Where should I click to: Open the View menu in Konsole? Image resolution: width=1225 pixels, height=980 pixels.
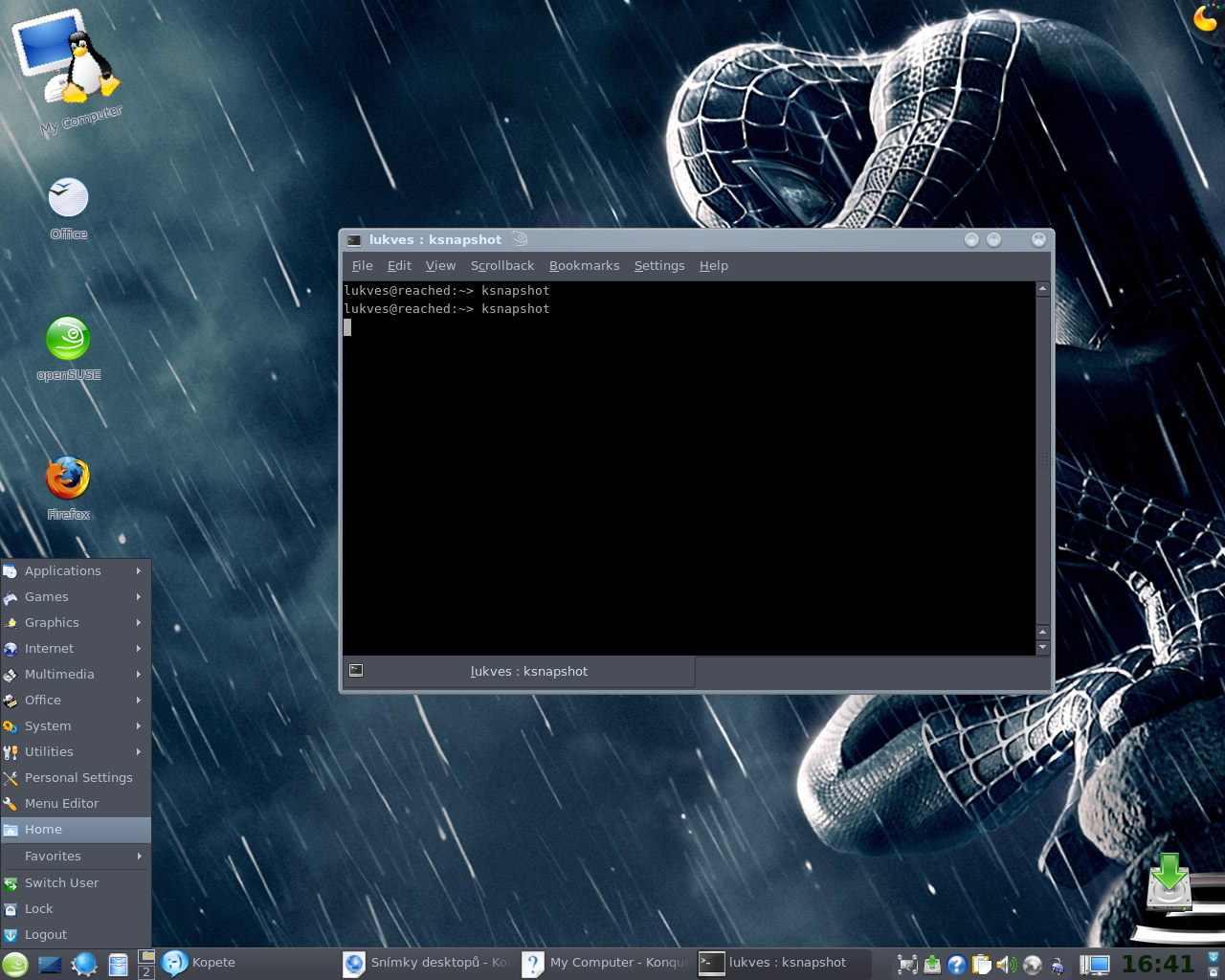[440, 266]
